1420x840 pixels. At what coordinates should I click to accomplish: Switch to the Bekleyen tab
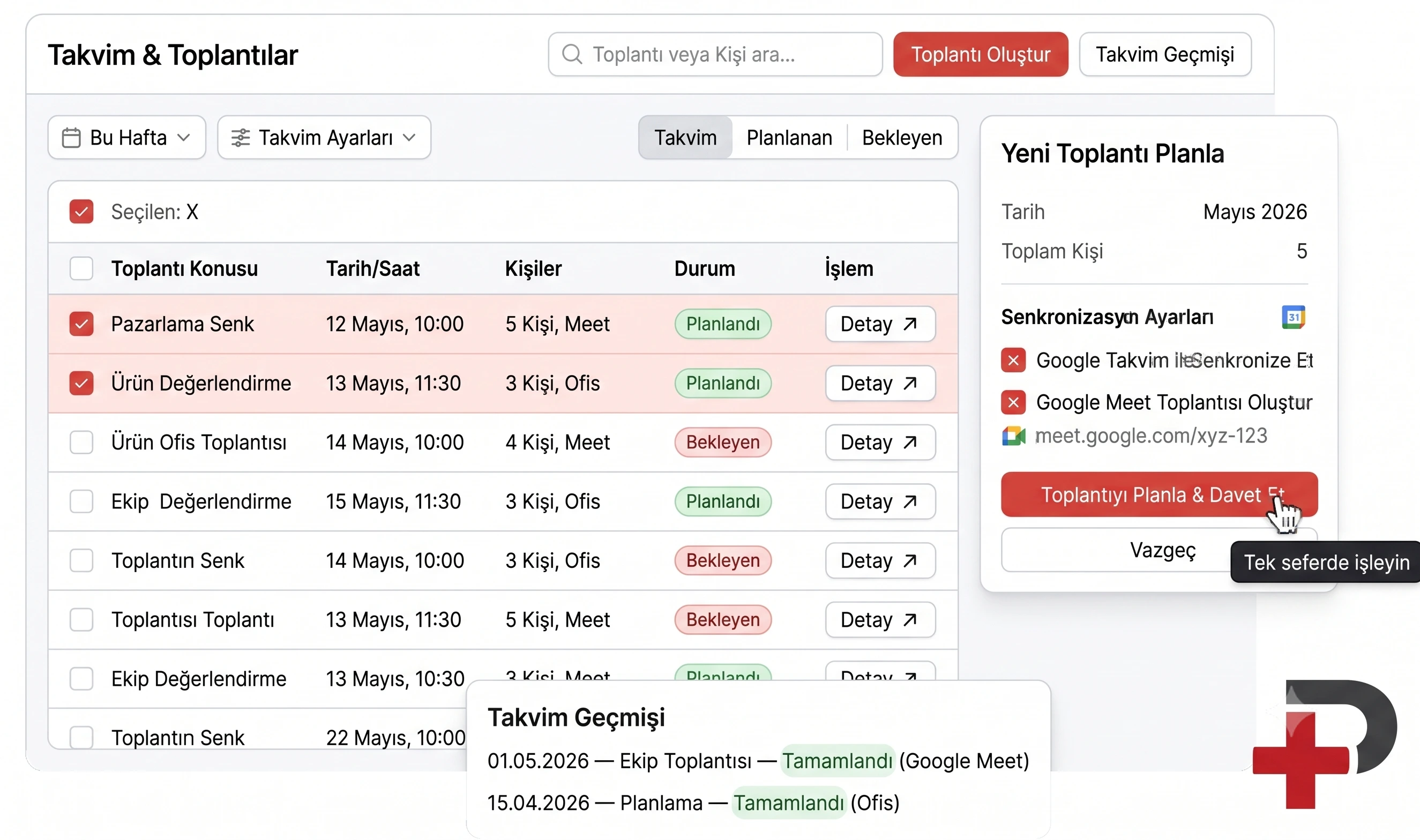pyautogui.click(x=902, y=138)
